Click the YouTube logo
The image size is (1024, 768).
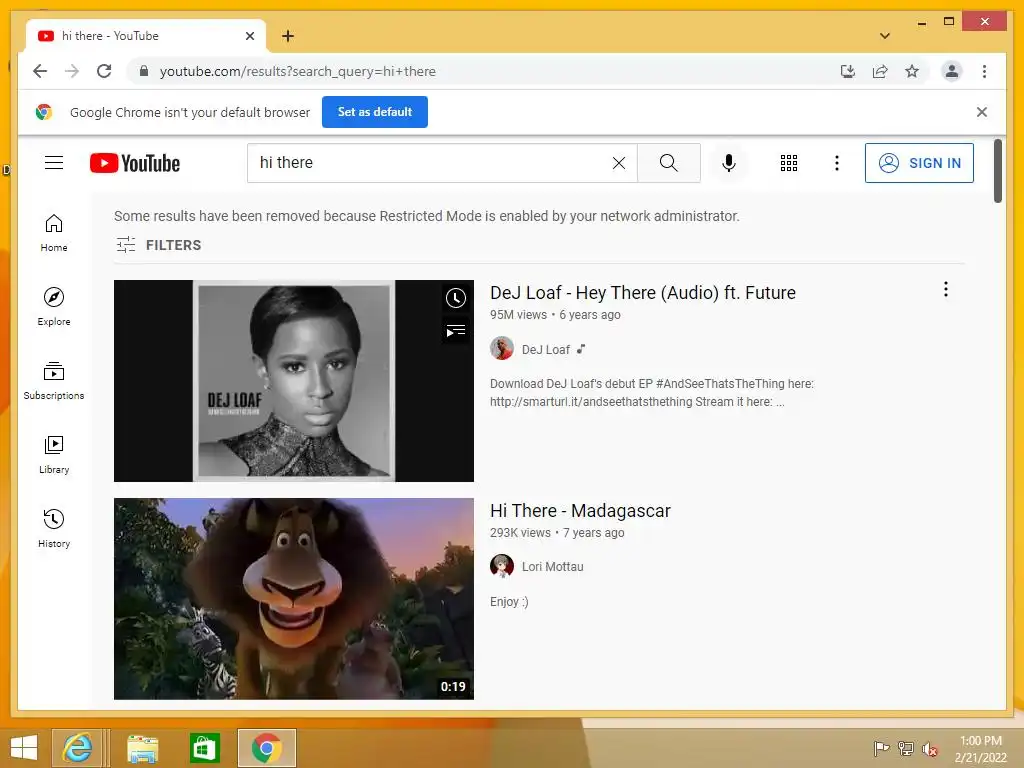point(135,163)
